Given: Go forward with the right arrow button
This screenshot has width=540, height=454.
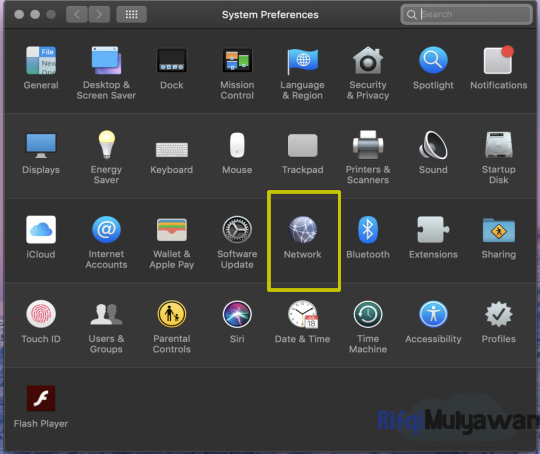Looking at the screenshot, I should (x=99, y=14).
